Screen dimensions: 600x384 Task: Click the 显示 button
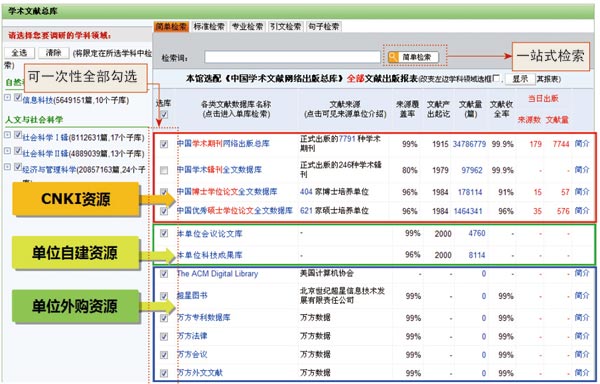520,79
